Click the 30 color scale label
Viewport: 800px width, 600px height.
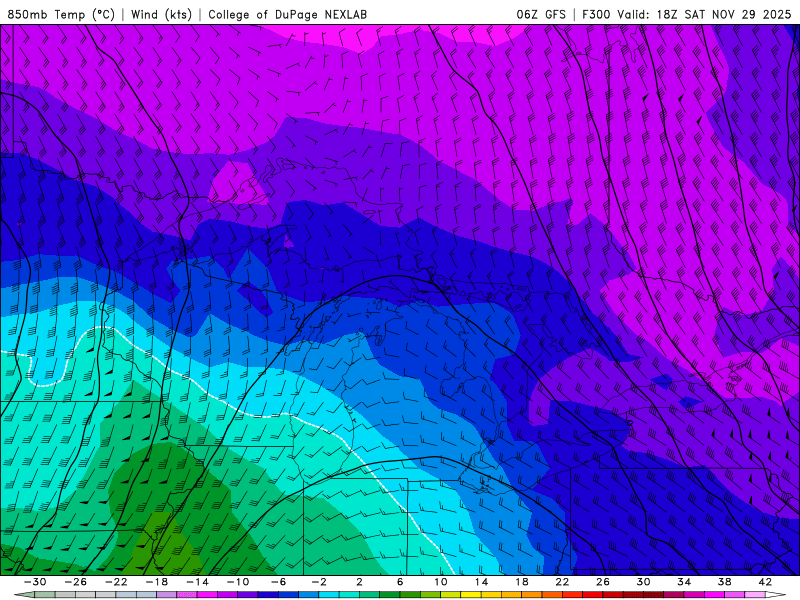click(x=643, y=582)
